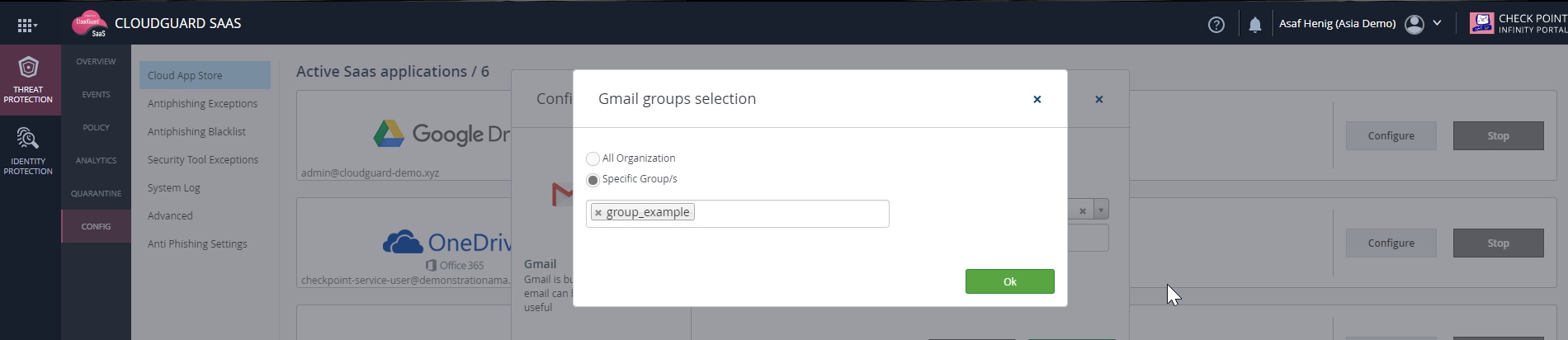Stop the Google Drive application
This screenshot has width=1568, height=340.
click(1498, 136)
